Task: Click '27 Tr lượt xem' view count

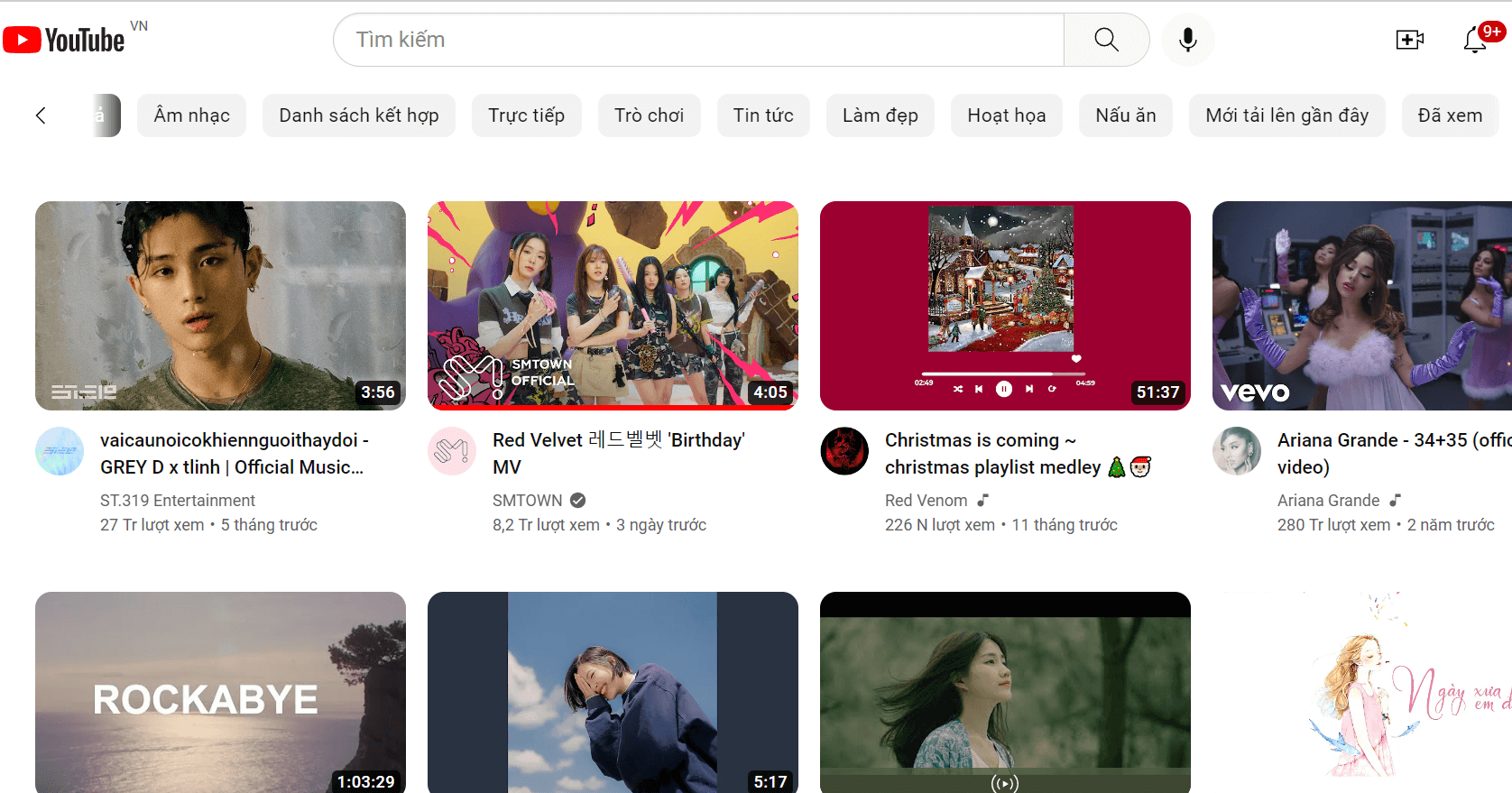Action: click(152, 525)
